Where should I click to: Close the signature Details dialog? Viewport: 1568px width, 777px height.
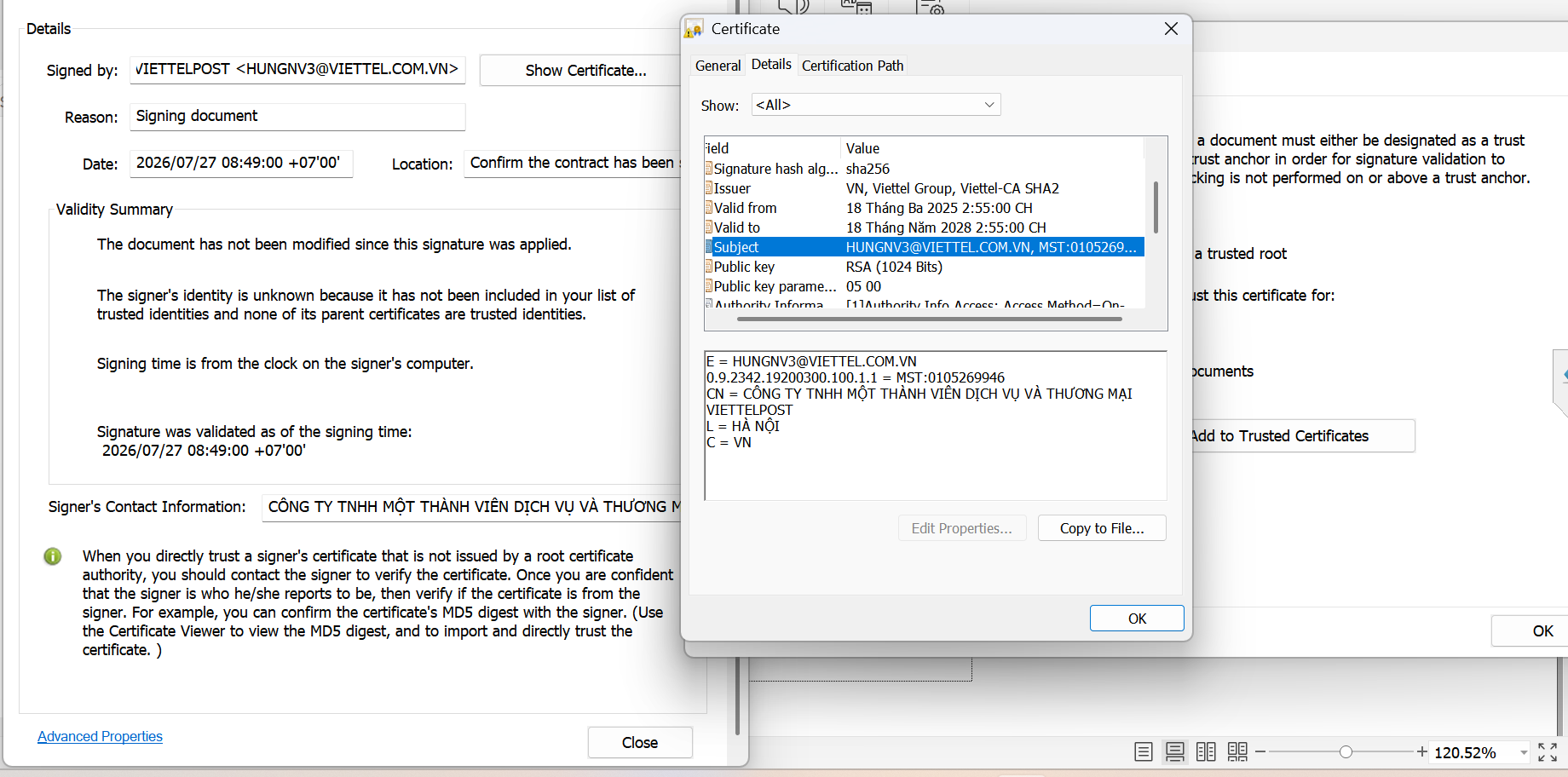pyautogui.click(x=640, y=743)
